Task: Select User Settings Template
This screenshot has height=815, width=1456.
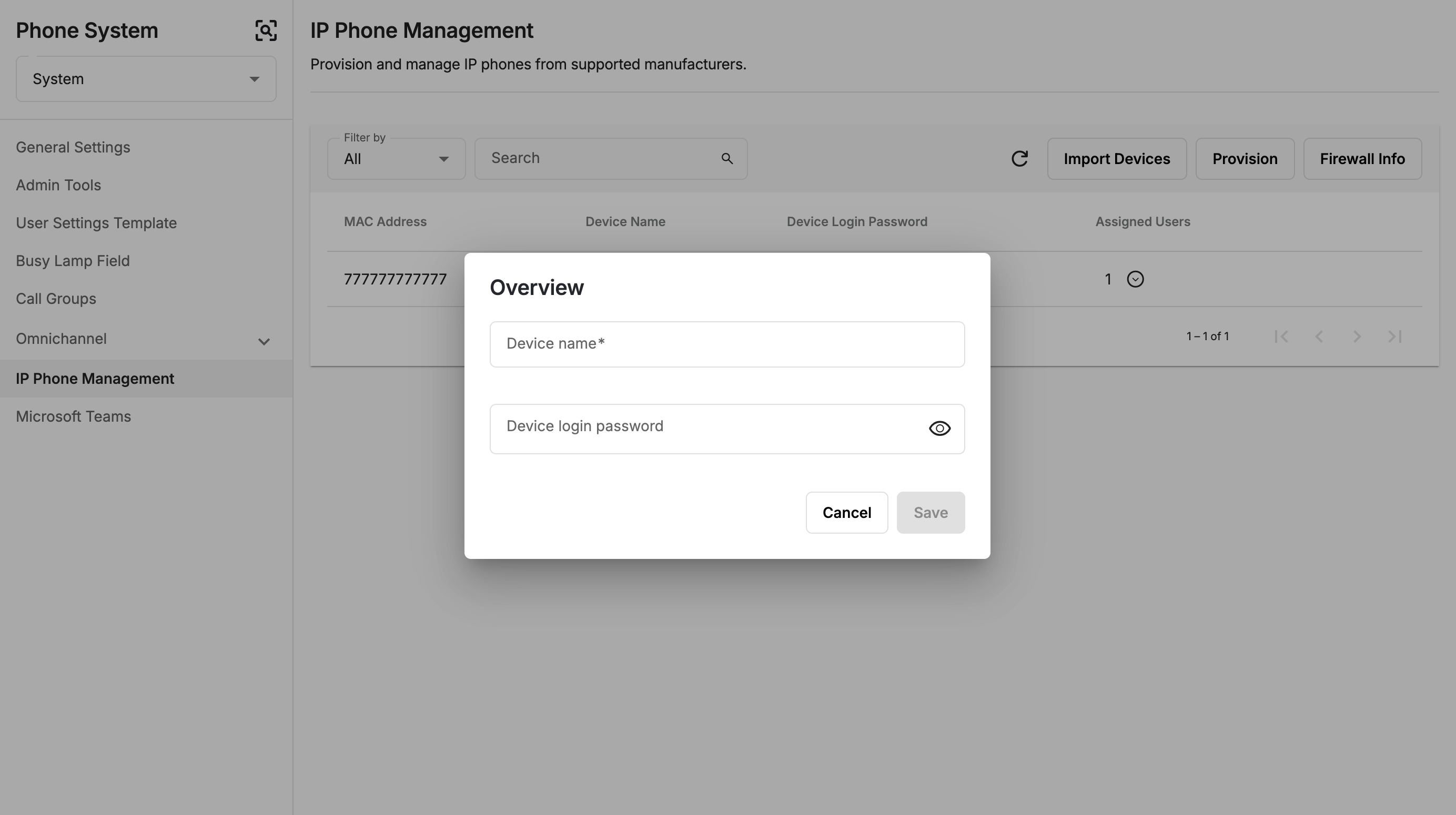Action: click(96, 223)
